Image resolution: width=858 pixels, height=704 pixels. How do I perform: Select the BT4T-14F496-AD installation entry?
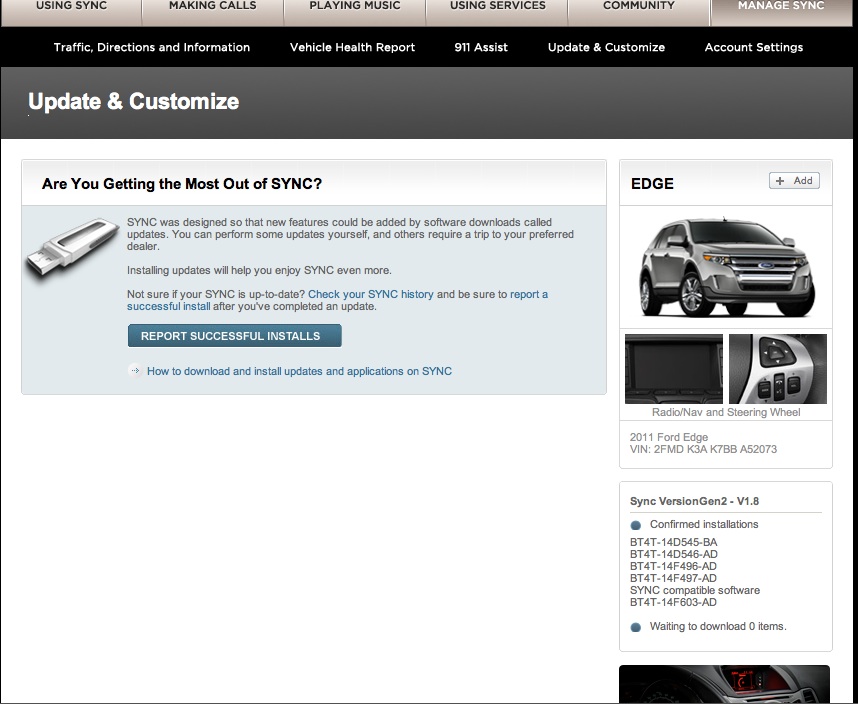pyautogui.click(x=673, y=566)
